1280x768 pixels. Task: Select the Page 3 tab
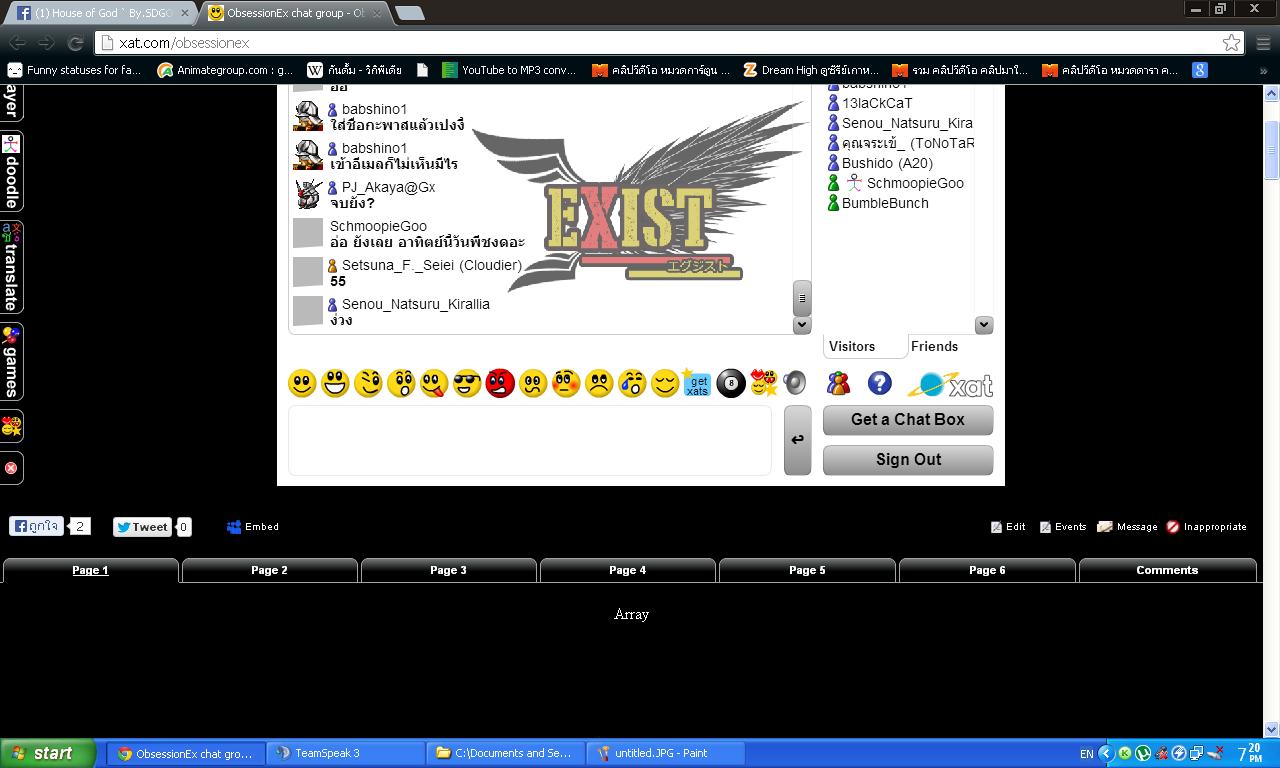448,570
